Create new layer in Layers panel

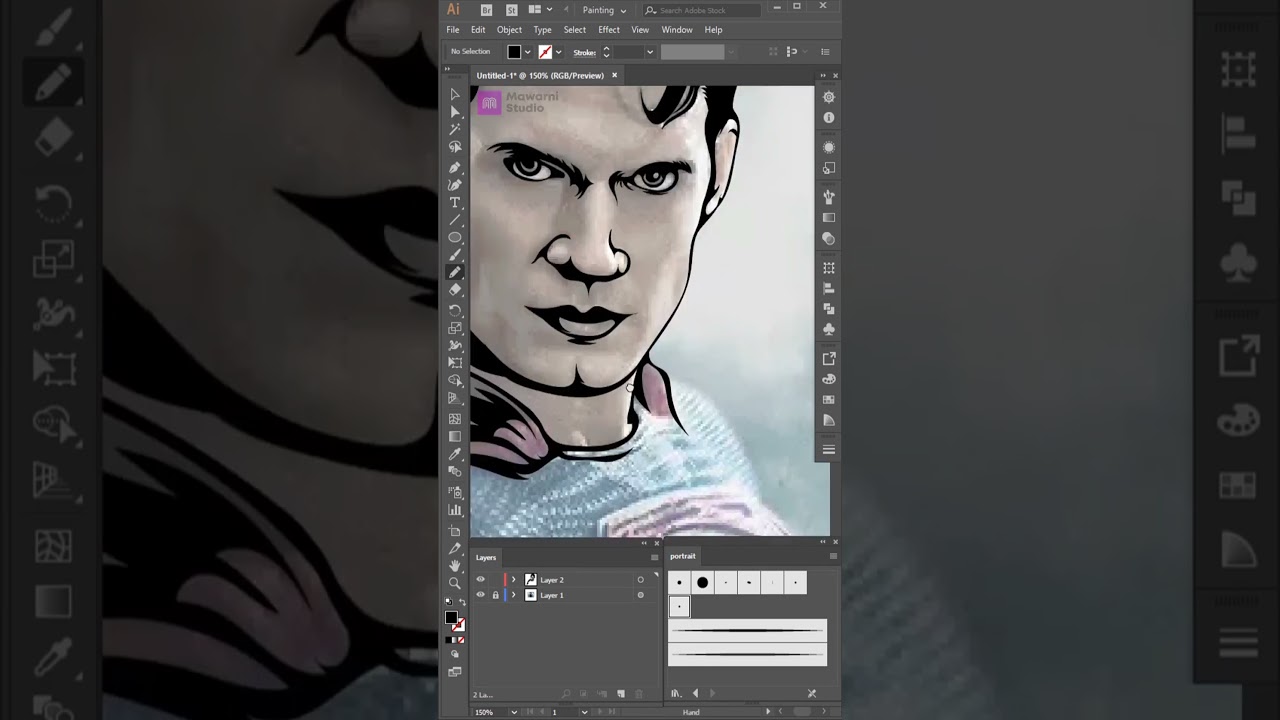coord(621,694)
